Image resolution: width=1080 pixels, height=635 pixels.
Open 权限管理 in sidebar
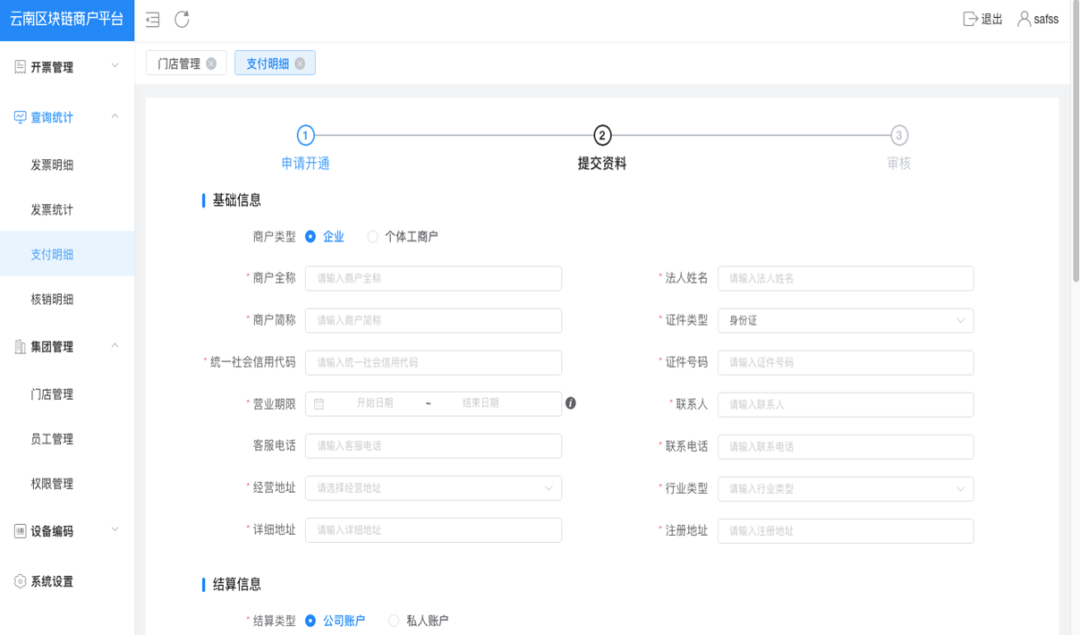(x=52, y=483)
